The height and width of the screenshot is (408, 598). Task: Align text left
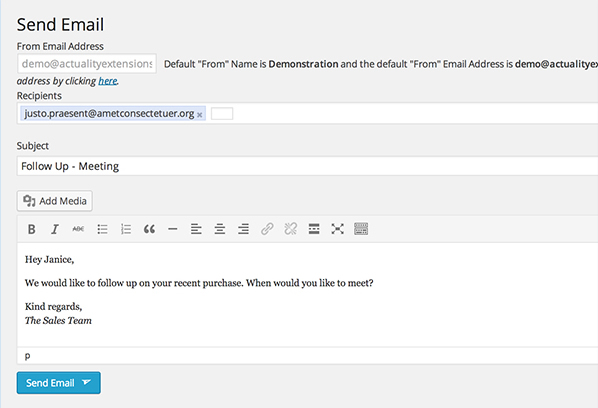[196, 229]
